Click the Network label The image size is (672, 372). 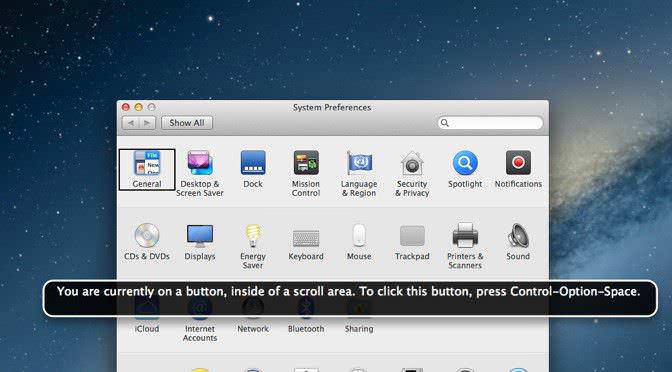253,329
